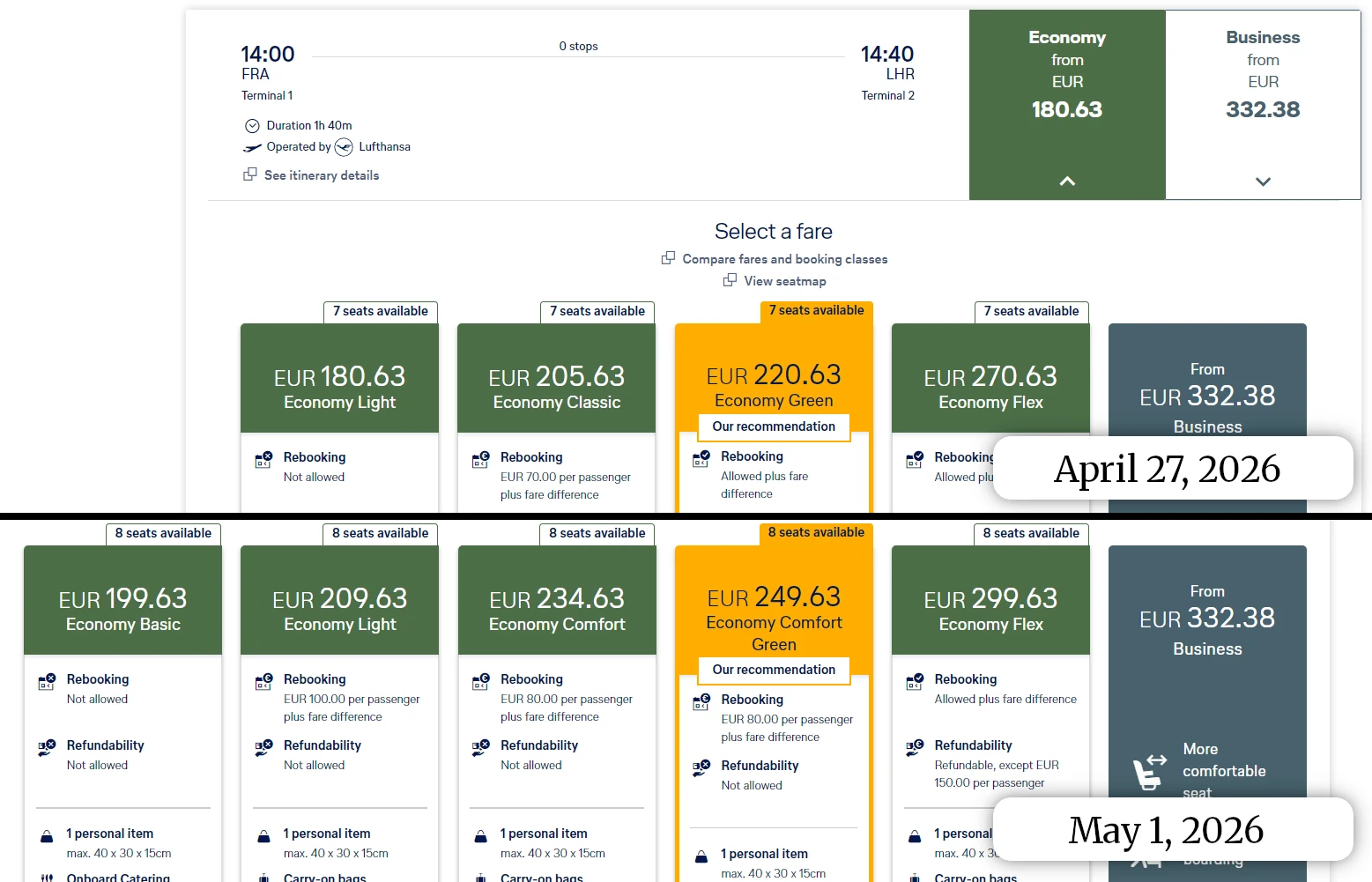Image resolution: width=1372 pixels, height=882 pixels.
Task: Pick the EUR 234.63 Economy Comfort fare
Action: click(x=557, y=600)
